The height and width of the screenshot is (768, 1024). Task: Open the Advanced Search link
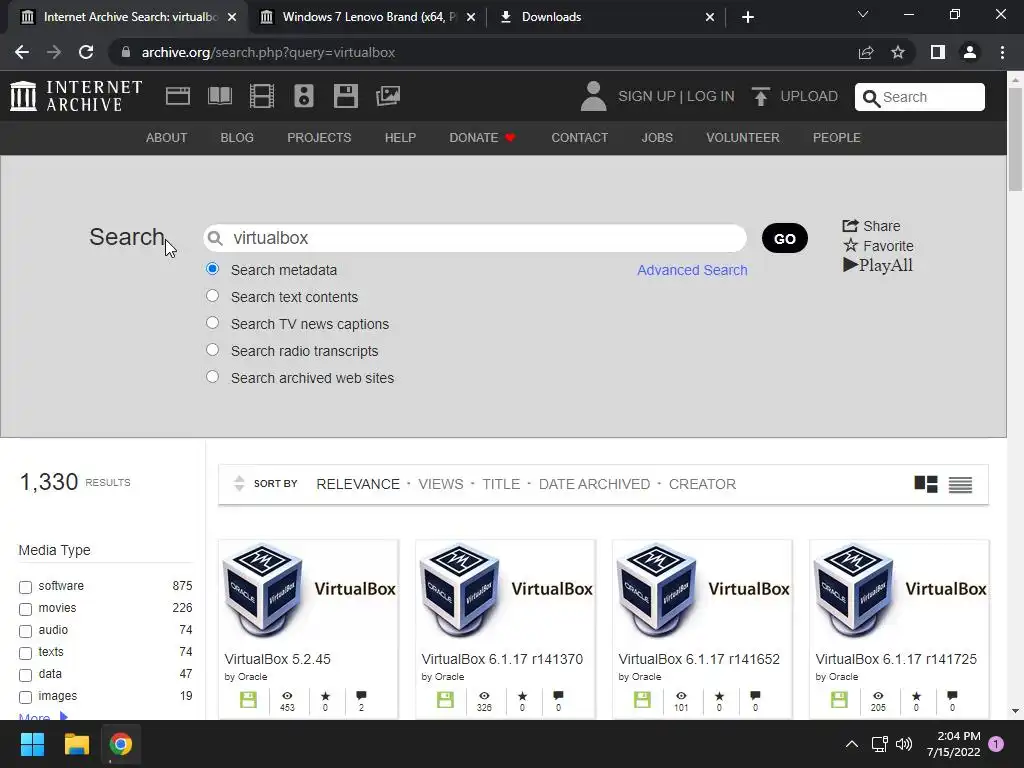click(x=692, y=270)
